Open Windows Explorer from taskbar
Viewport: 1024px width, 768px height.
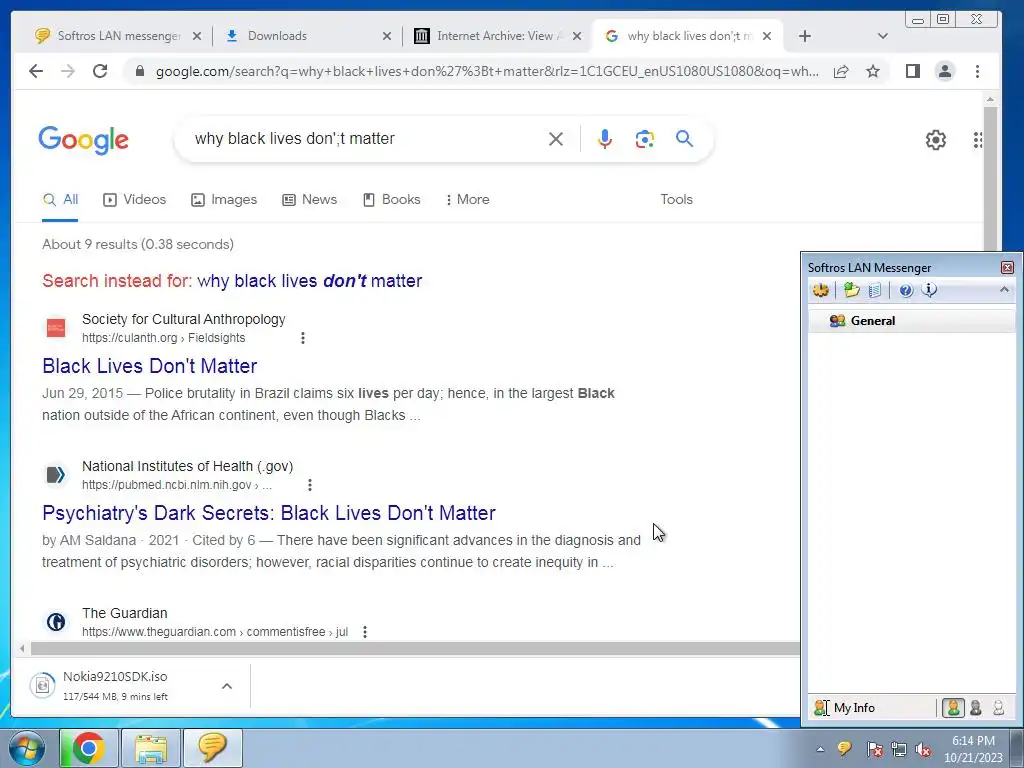coord(151,748)
